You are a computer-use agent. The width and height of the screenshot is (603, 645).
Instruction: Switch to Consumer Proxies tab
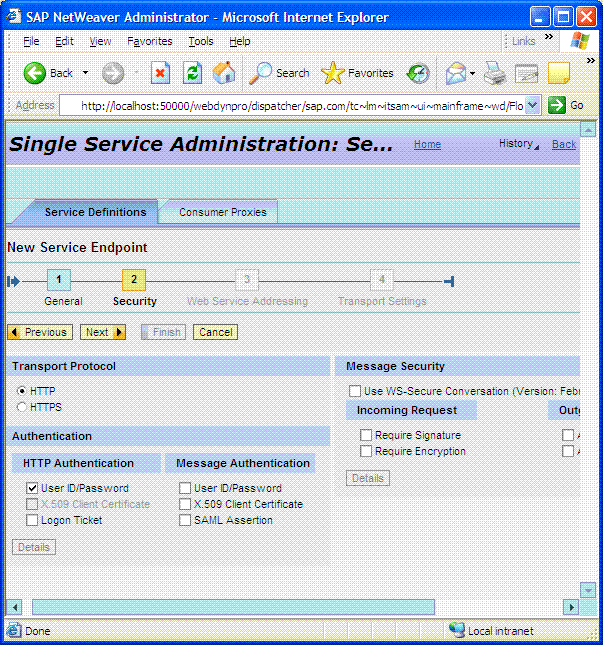[x=223, y=212]
